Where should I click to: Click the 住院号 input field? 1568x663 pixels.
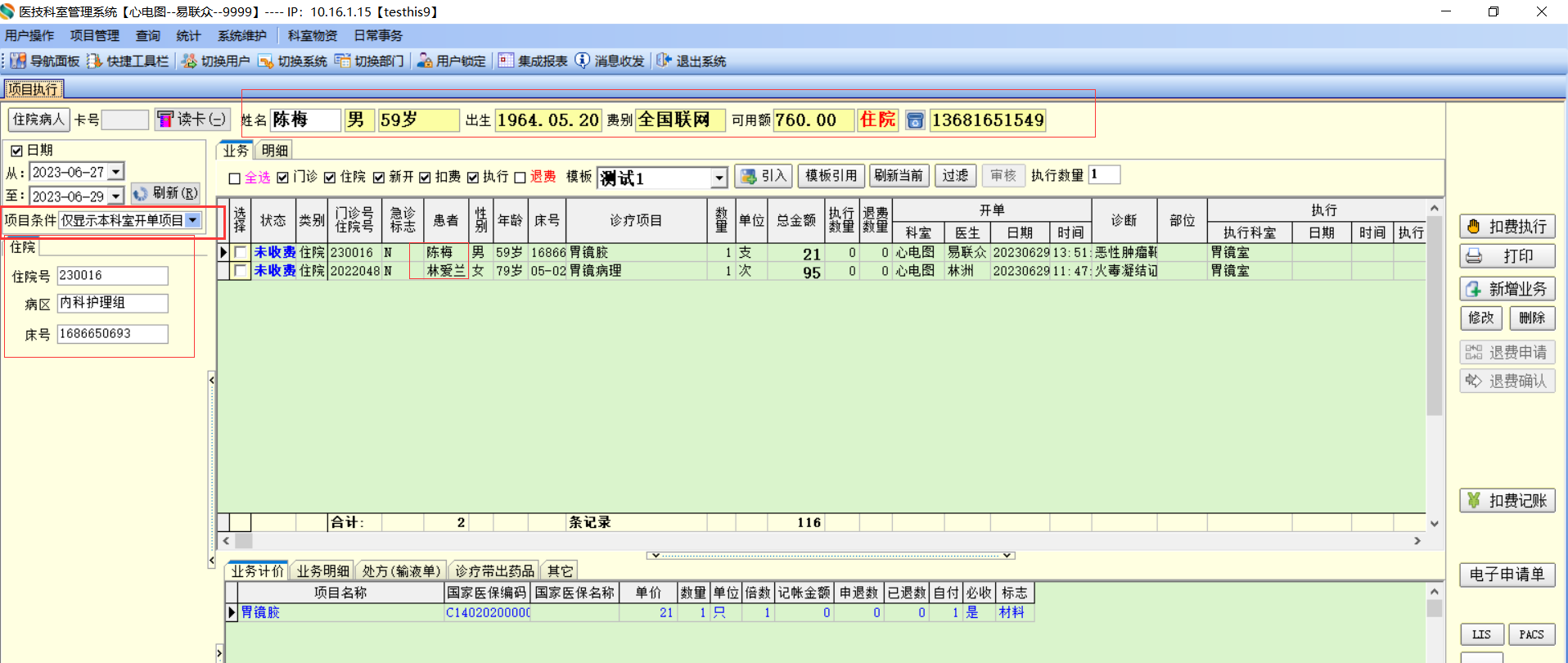coord(113,276)
